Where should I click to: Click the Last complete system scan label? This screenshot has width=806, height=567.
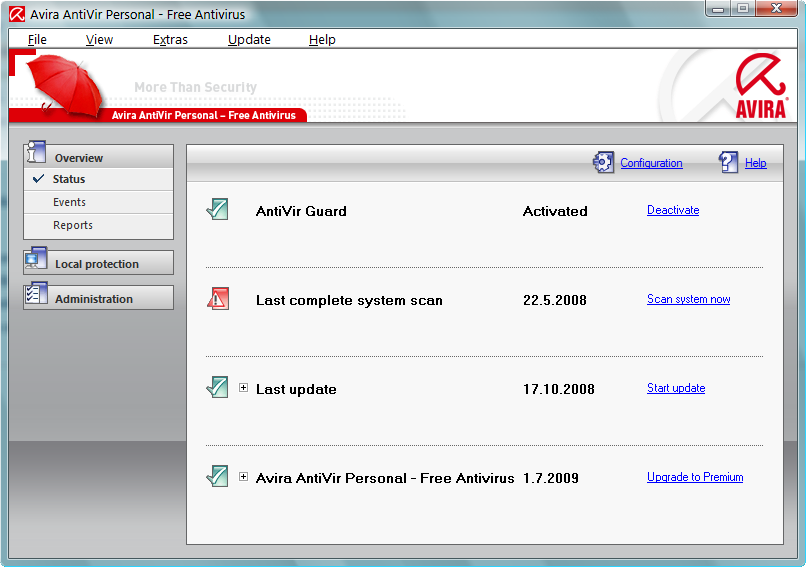[x=349, y=300]
